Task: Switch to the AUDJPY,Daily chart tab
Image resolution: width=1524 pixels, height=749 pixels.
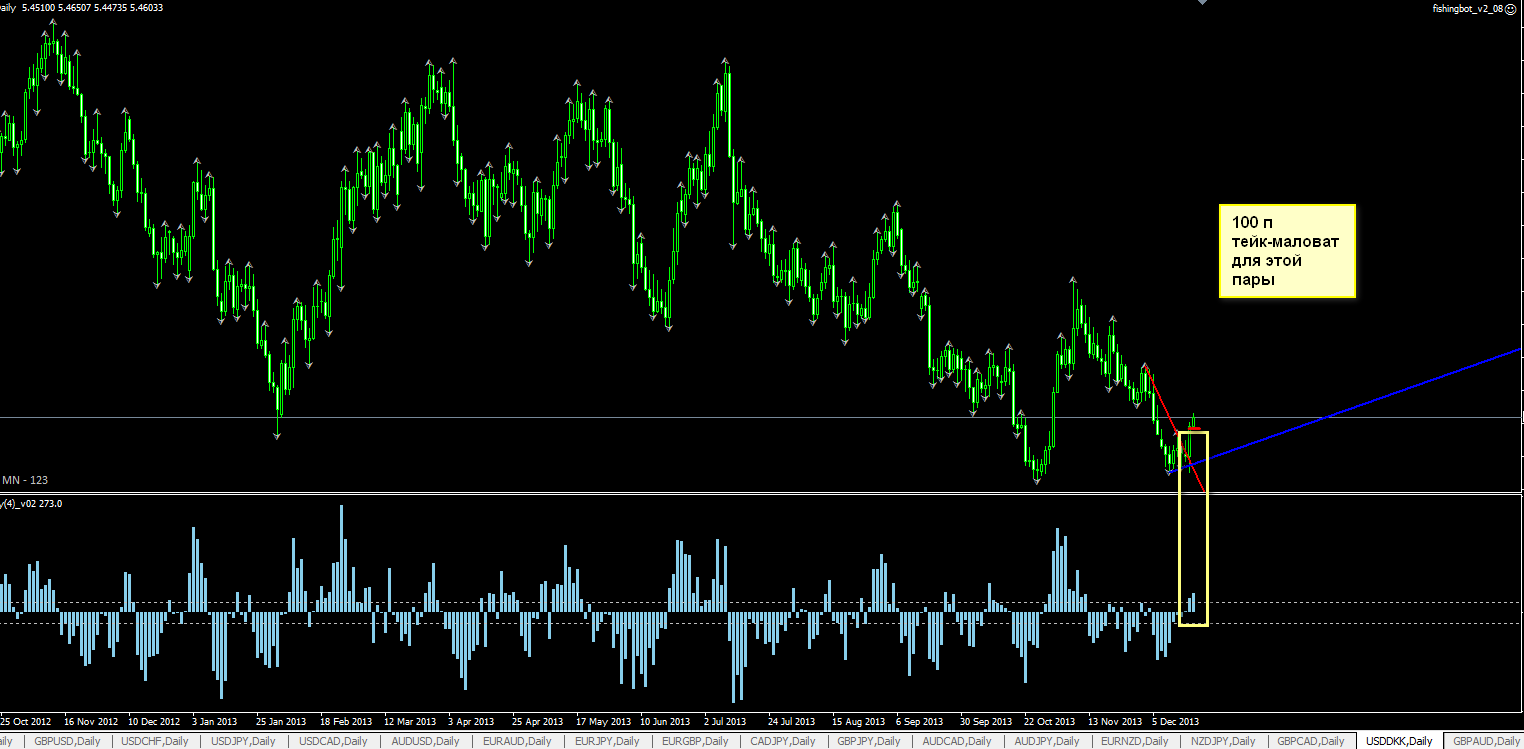Action: [x=1048, y=741]
